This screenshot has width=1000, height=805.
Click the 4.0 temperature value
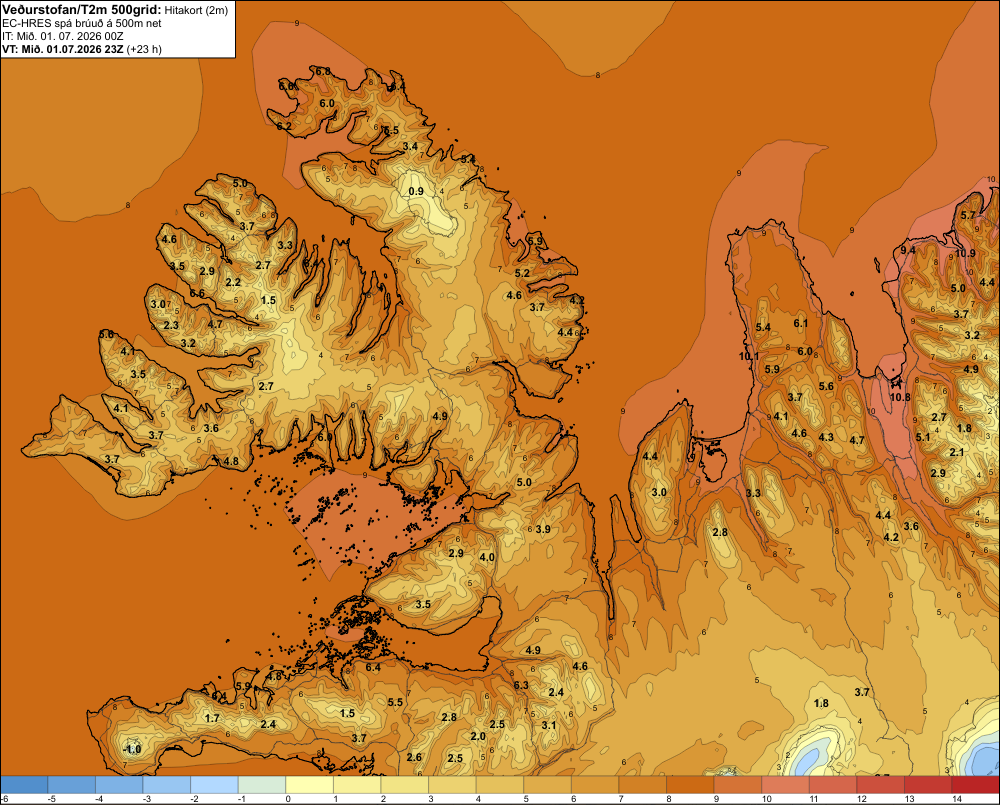487,558
